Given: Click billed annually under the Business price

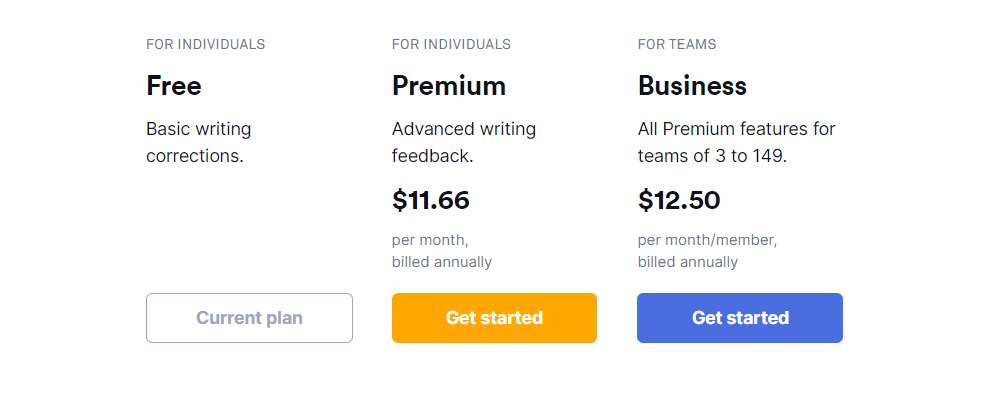Looking at the screenshot, I should [688, 262].
